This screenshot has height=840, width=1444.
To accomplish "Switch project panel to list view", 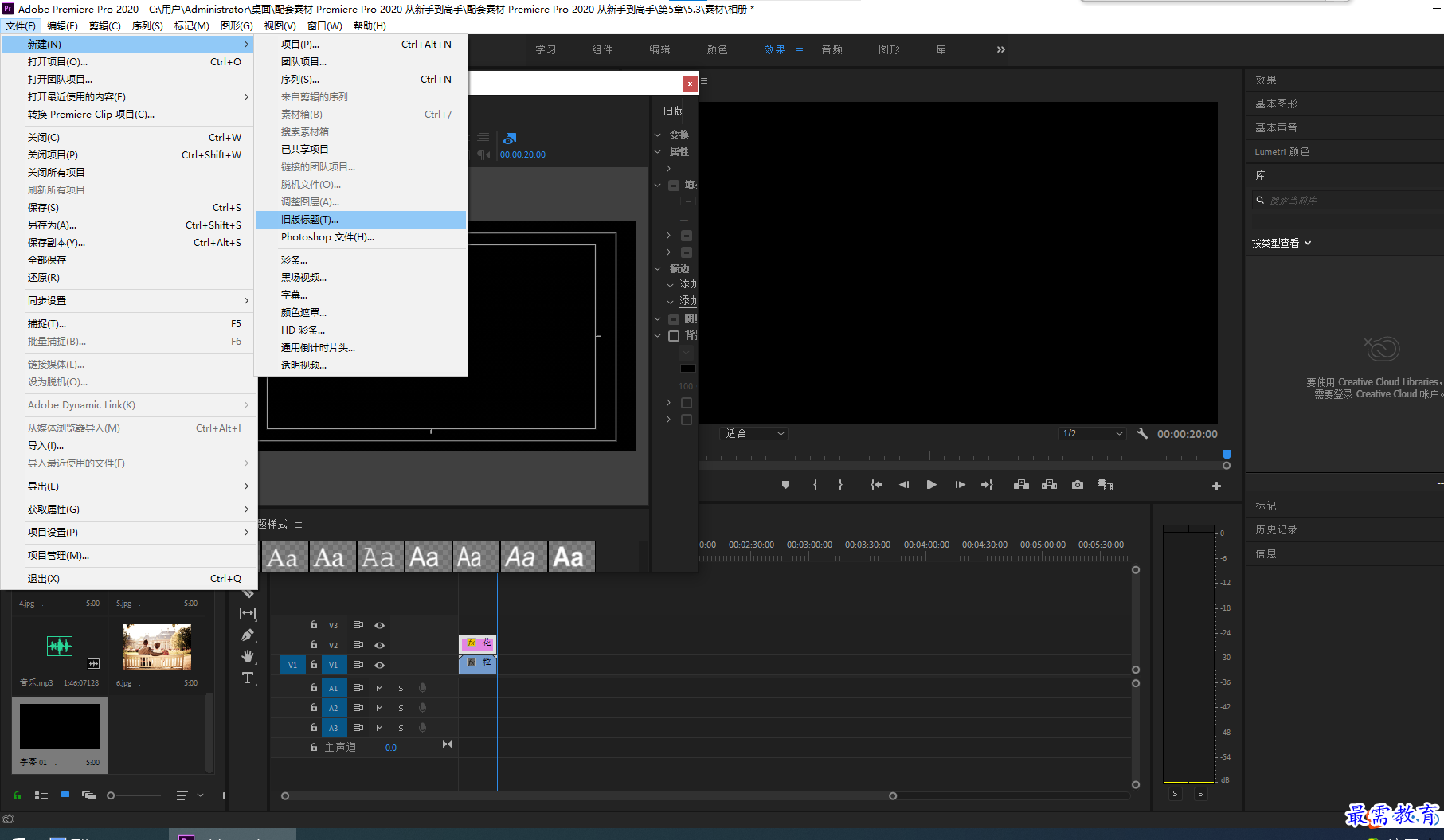I will click(41, 795).
